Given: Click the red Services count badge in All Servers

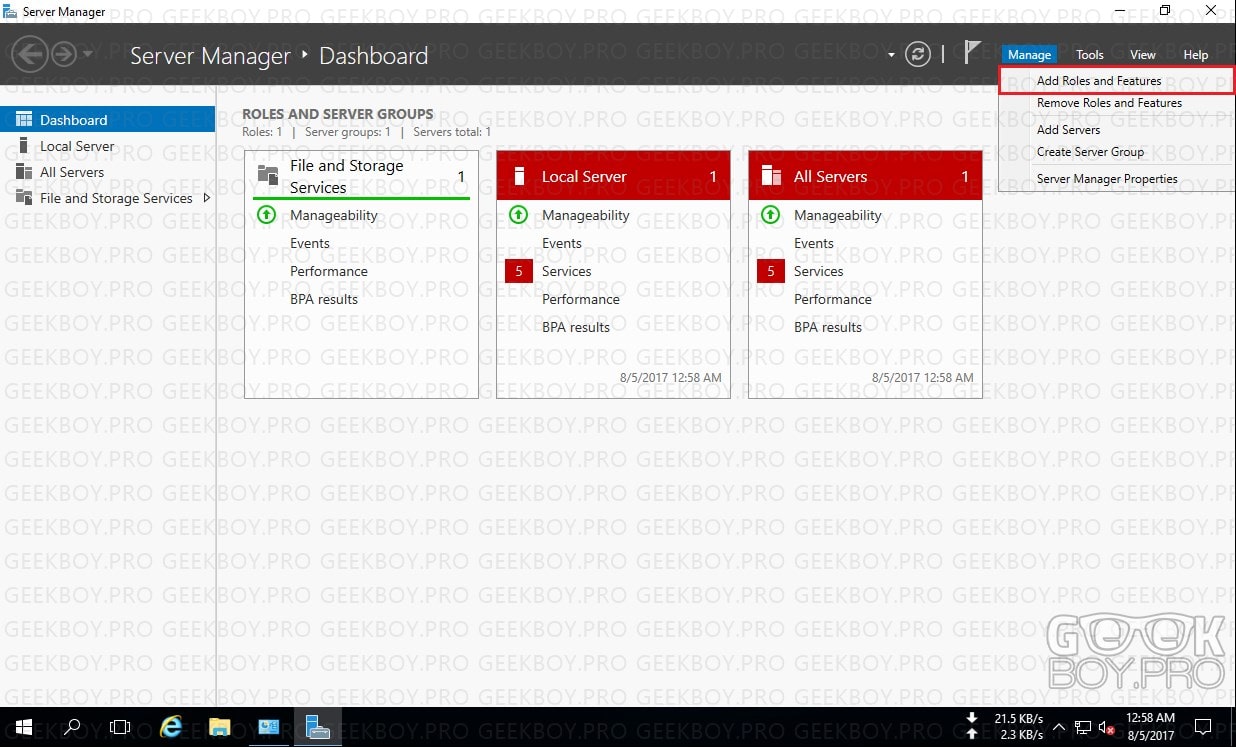Looking at the screenshot, I should click(770, 271).
